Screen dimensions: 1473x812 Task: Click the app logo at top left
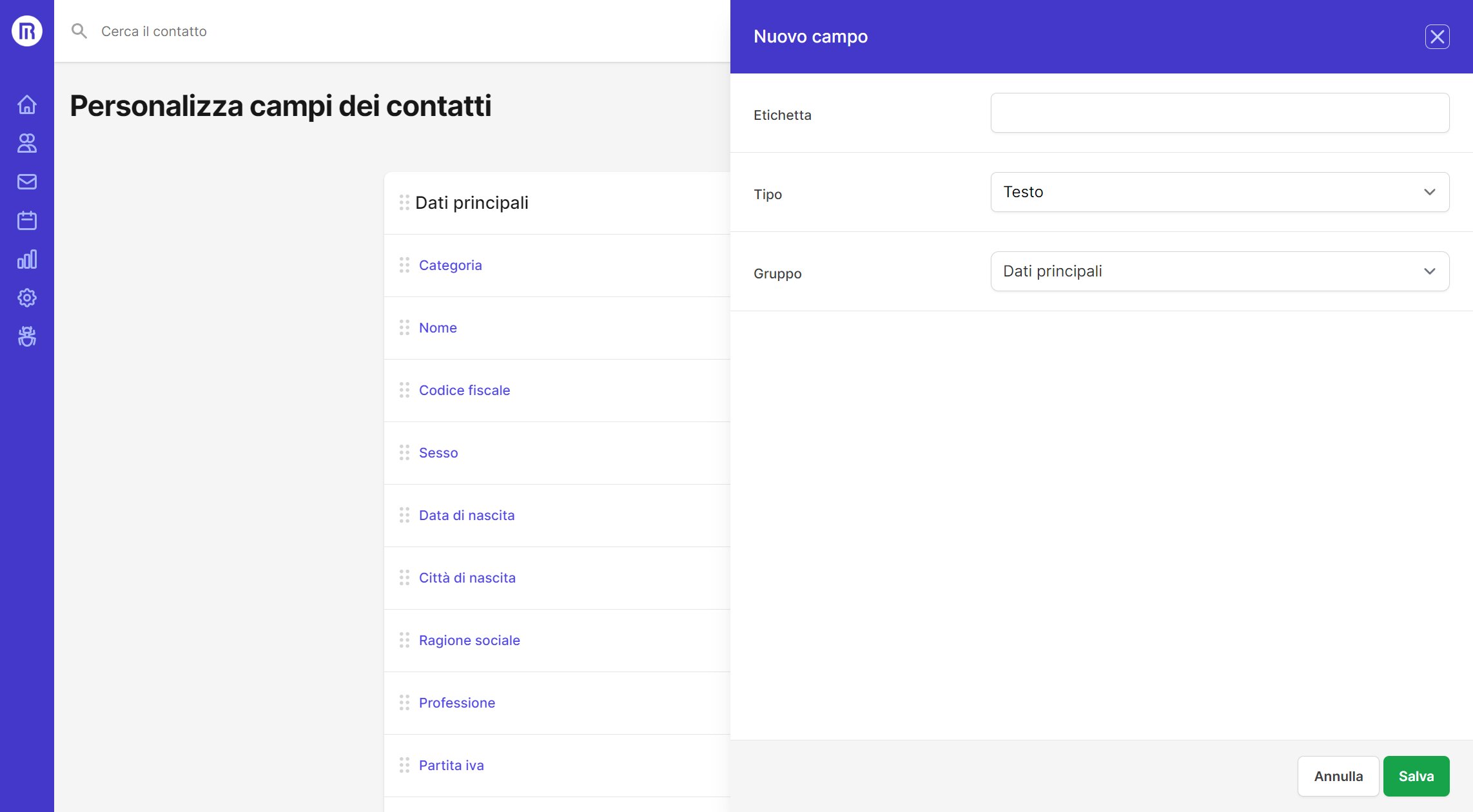click(27, 31)
